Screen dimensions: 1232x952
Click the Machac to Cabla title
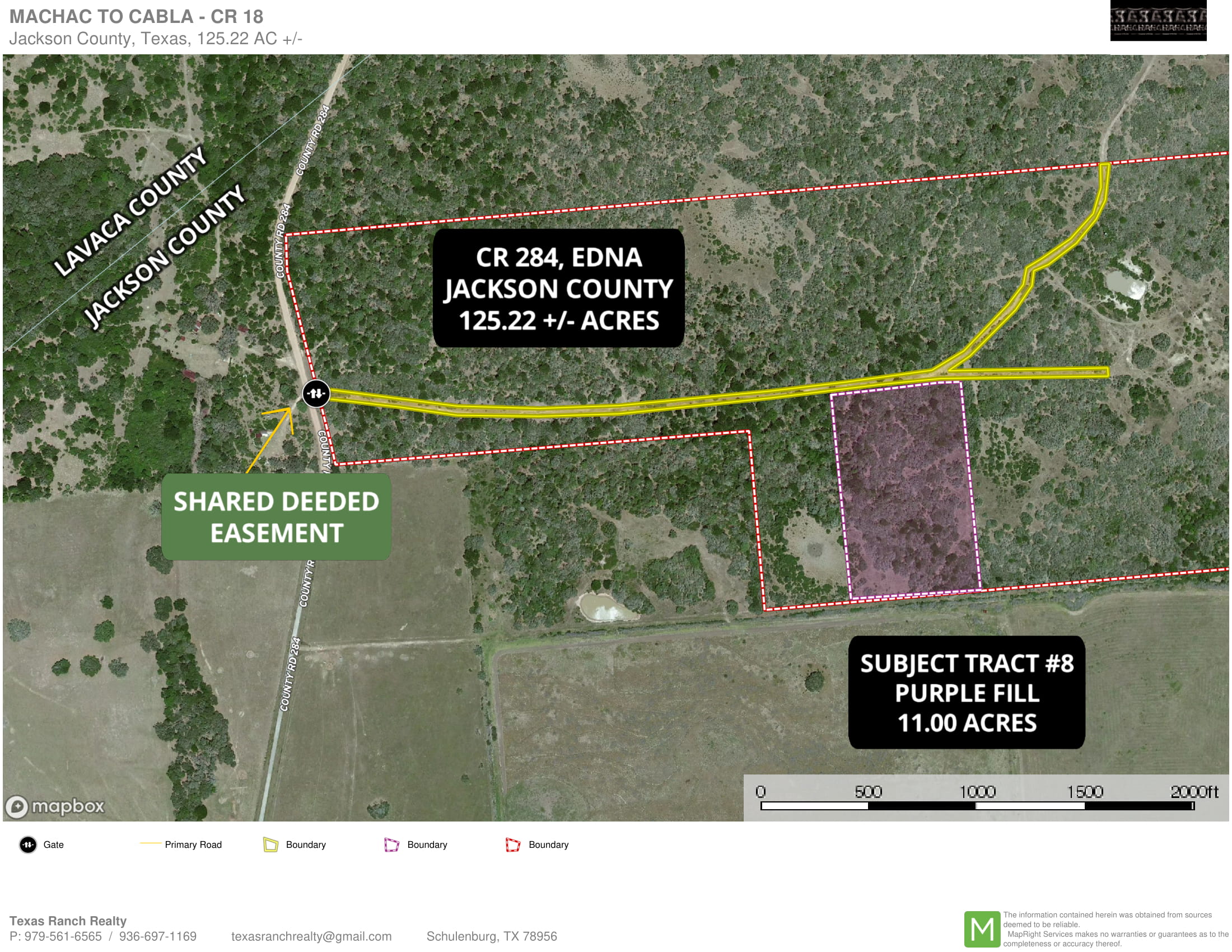click(137, 16)
